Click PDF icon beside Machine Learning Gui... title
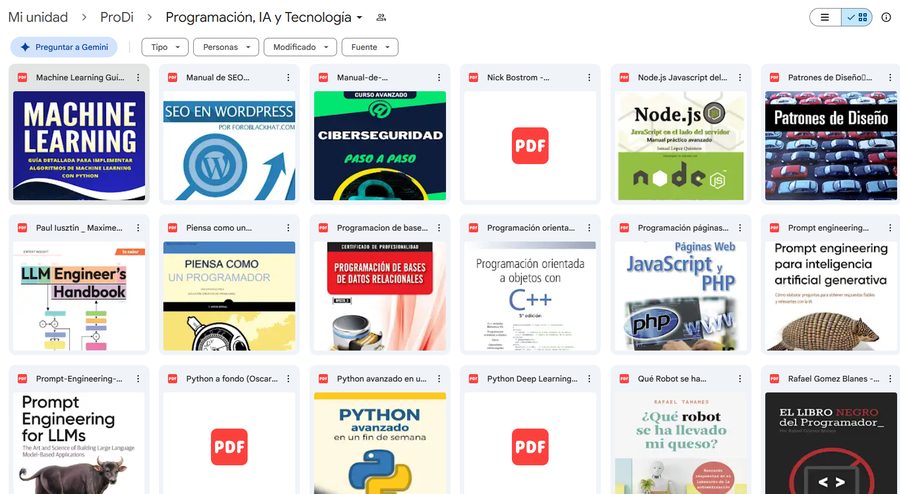This screenshot has width=900, height=494. point(22,77)
